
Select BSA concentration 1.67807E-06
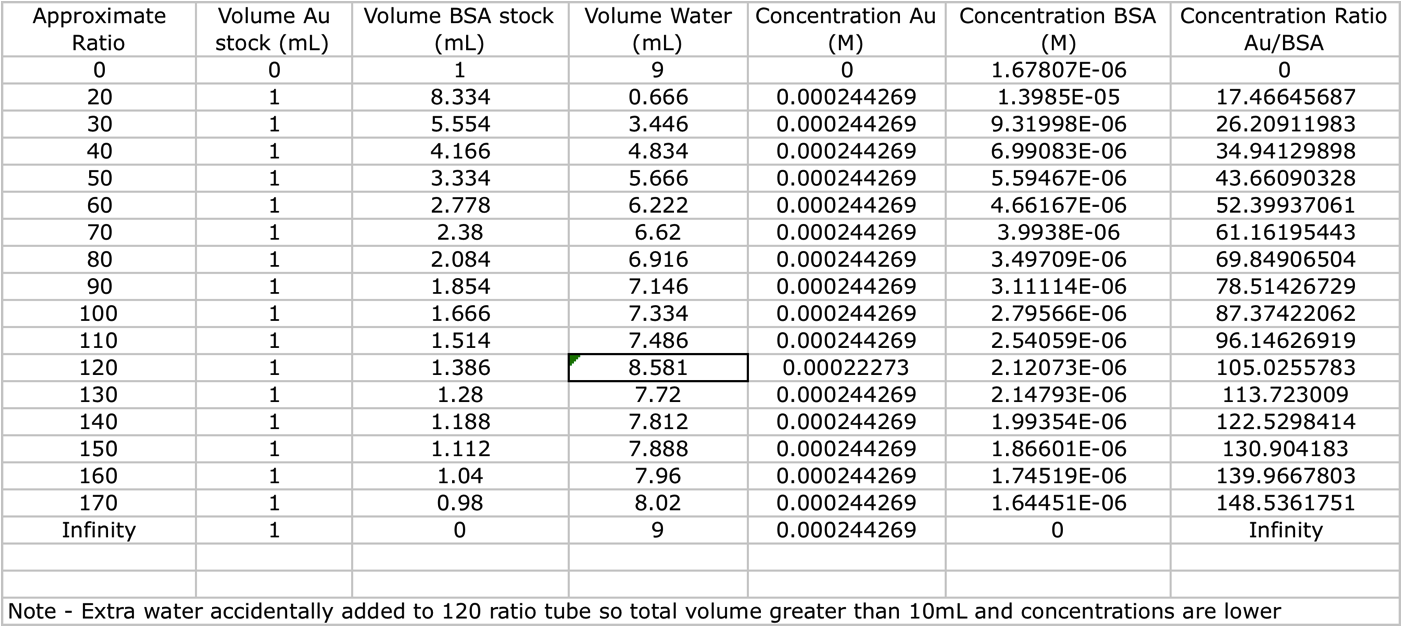click(x=1057, y=70)
